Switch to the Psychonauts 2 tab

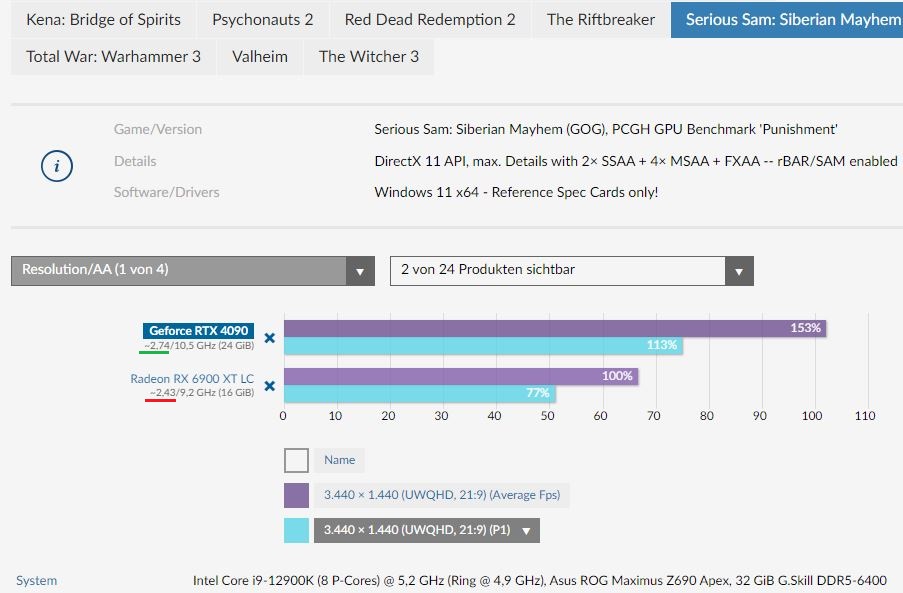(x=263, y=20)
